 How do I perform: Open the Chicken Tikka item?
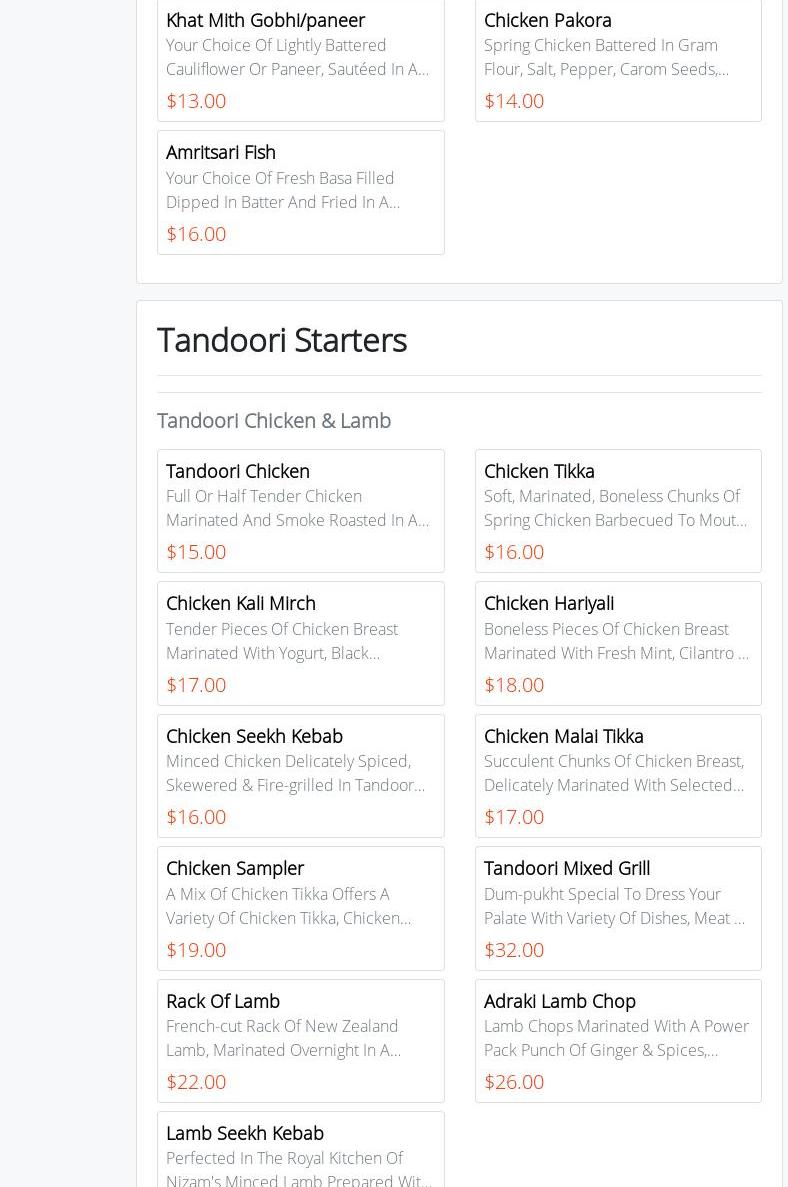[x=539, y=471]
